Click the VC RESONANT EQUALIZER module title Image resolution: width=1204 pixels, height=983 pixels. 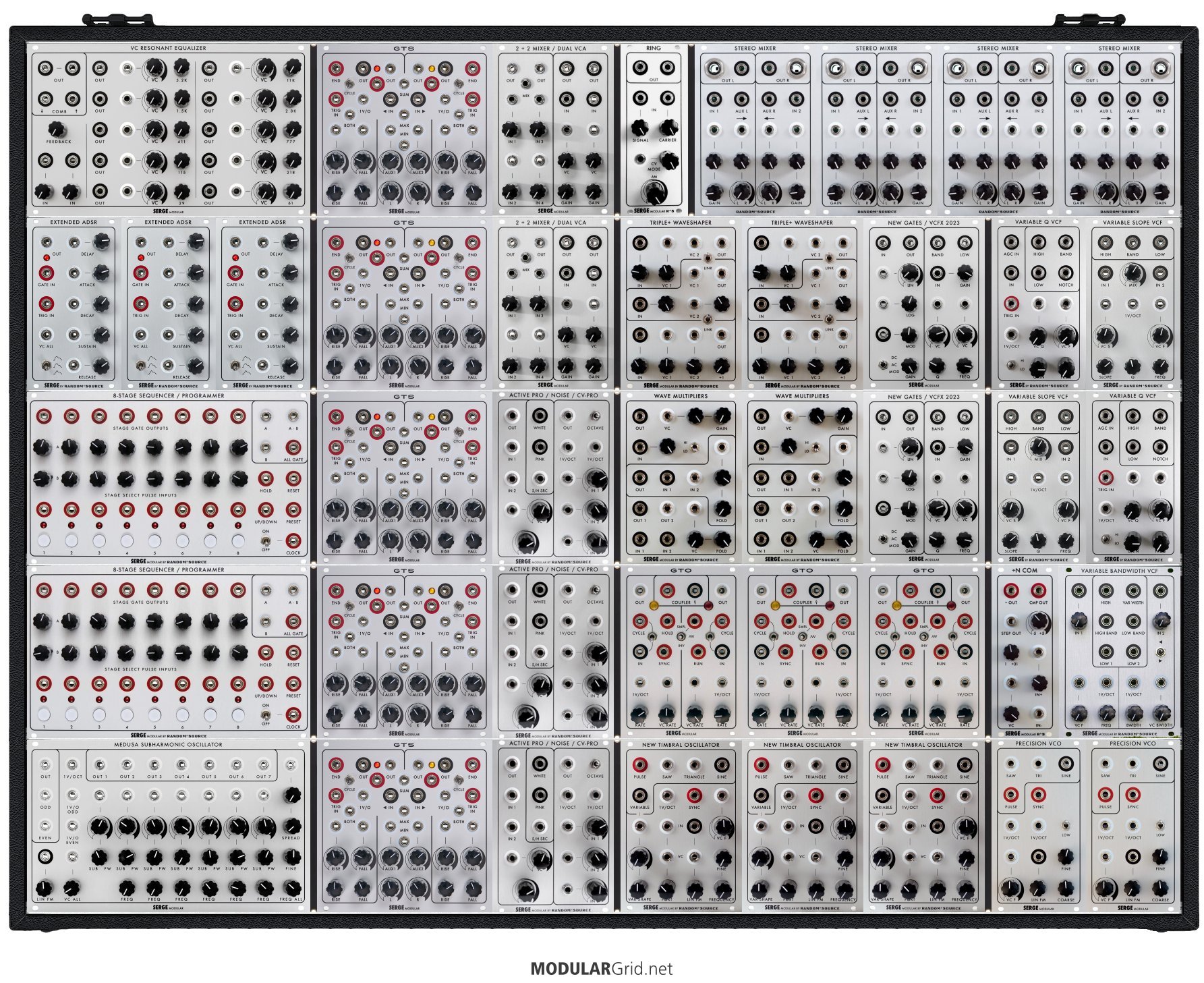169,48
